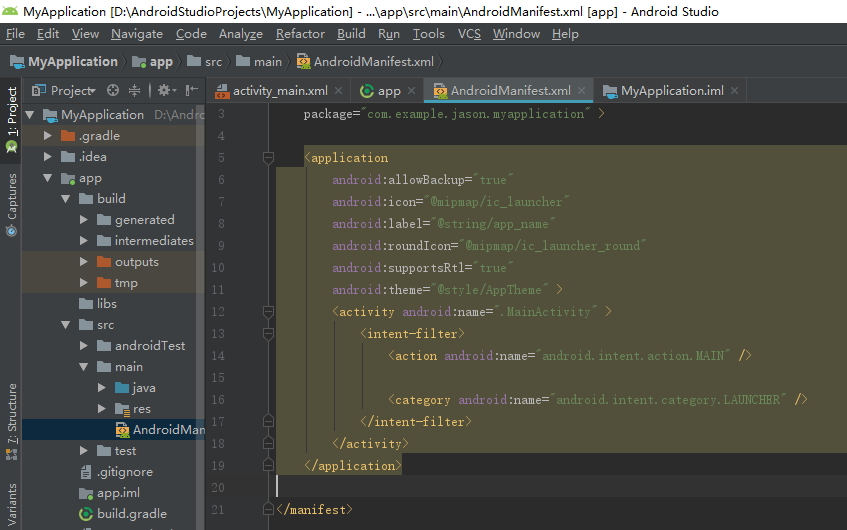Collapse the app module node
This screenshot has height=530, width=847.
pos(48,178)
